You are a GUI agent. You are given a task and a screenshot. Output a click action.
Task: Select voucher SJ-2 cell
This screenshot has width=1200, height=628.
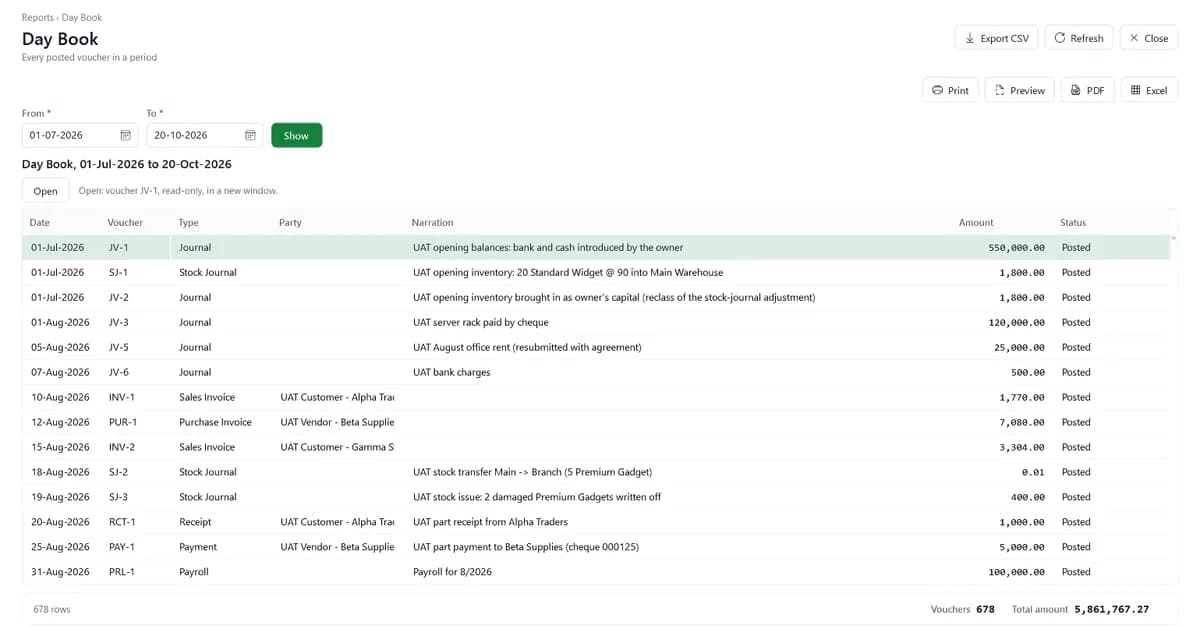(x=119, y=472)
